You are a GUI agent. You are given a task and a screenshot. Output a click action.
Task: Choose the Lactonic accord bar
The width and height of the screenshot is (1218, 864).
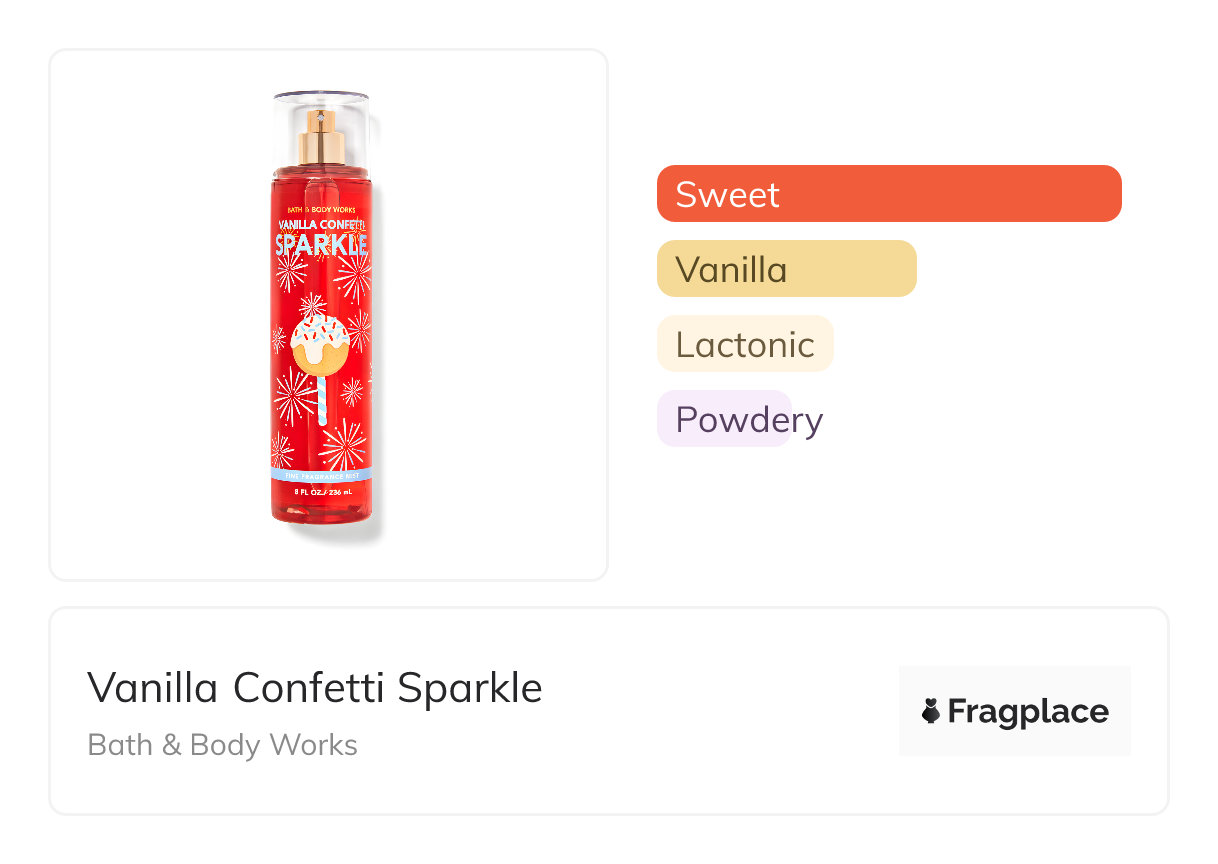(x=744, y=344)
